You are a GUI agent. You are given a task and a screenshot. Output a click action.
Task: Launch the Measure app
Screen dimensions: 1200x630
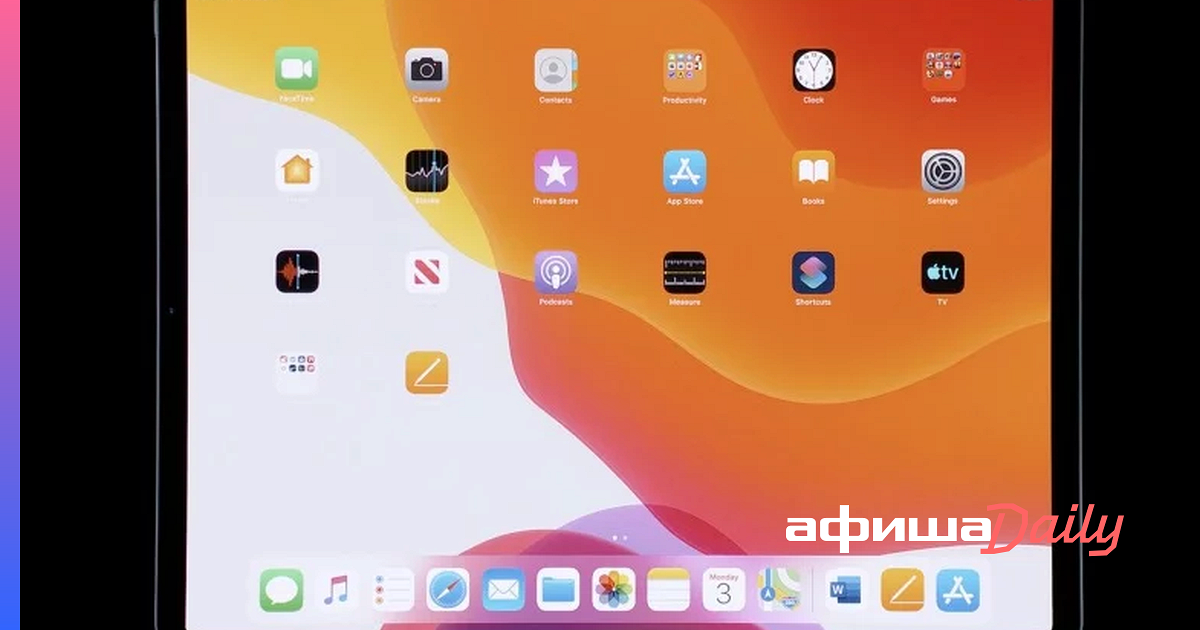pos(684,272)
